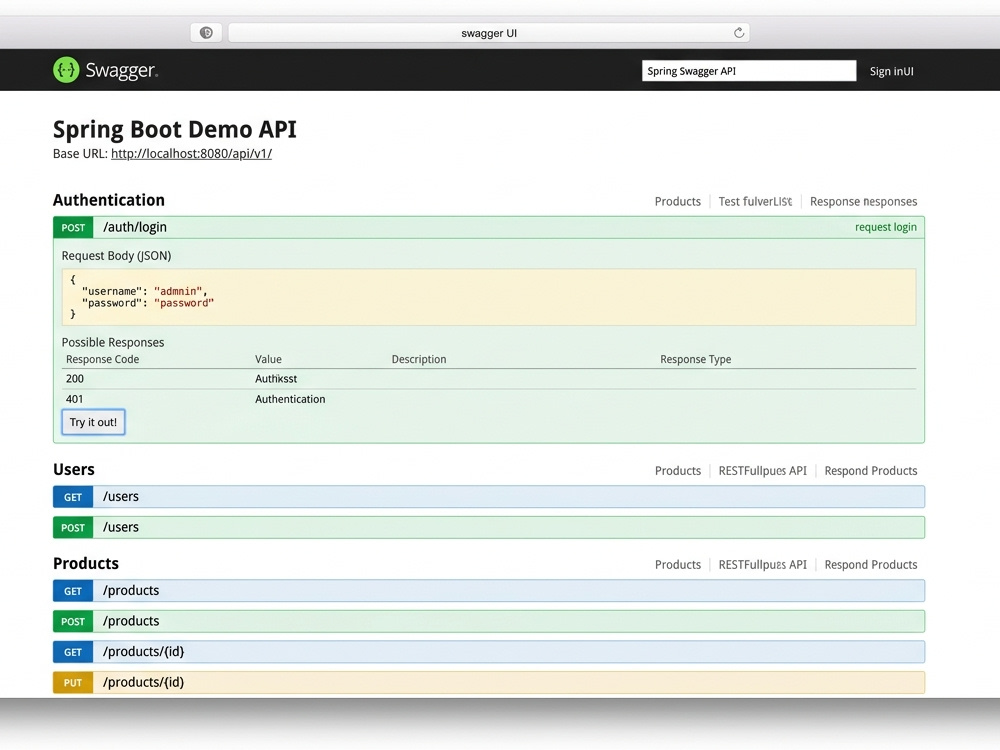1000x750 pixels.
Task: Click the "admnin" username value
Action: 178,291
